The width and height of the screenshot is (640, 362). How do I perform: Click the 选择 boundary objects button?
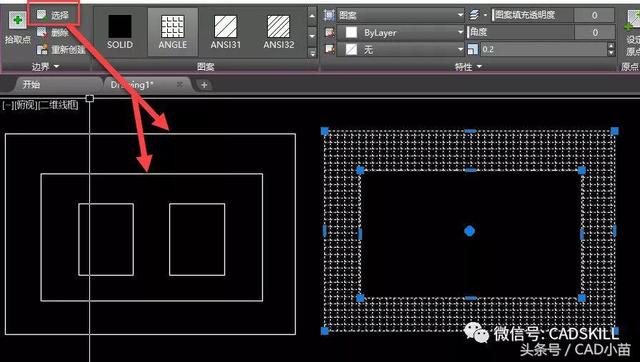pyautogui.click(x=53, y=16)
